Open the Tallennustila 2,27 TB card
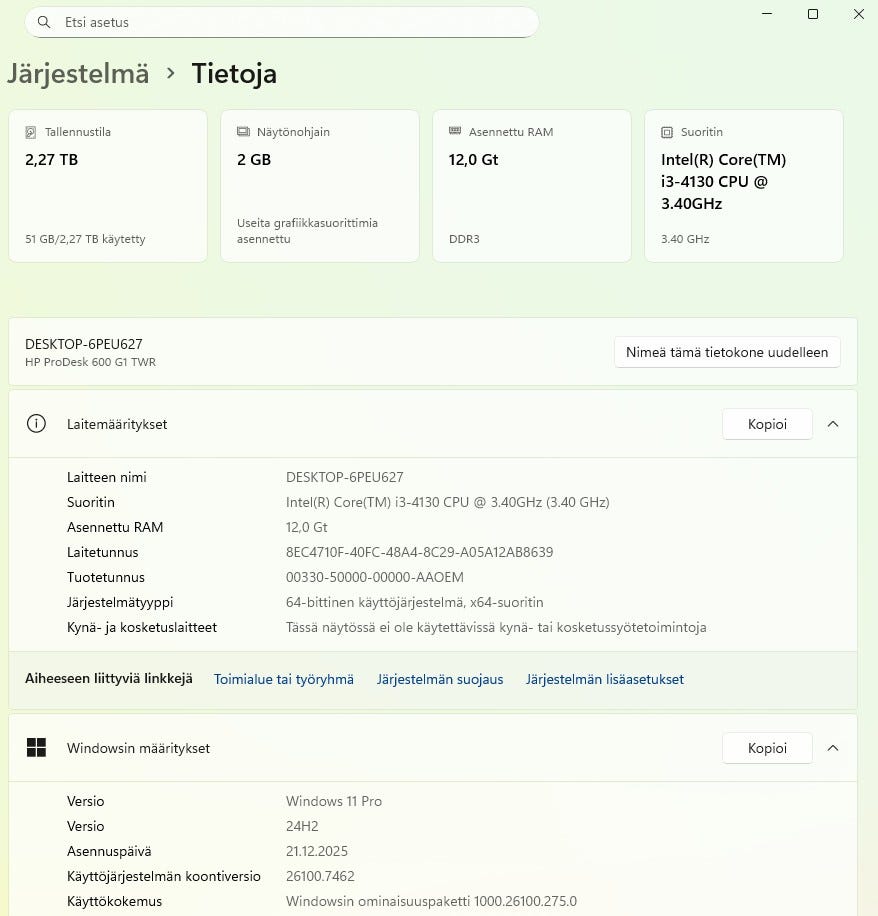This screenshot has height=916, width=878. click(x=108, y=186)
